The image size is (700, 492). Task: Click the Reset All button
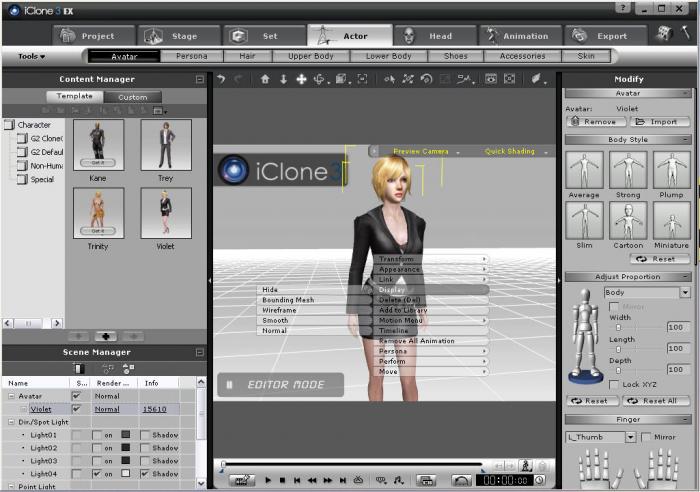click(656, 401)
